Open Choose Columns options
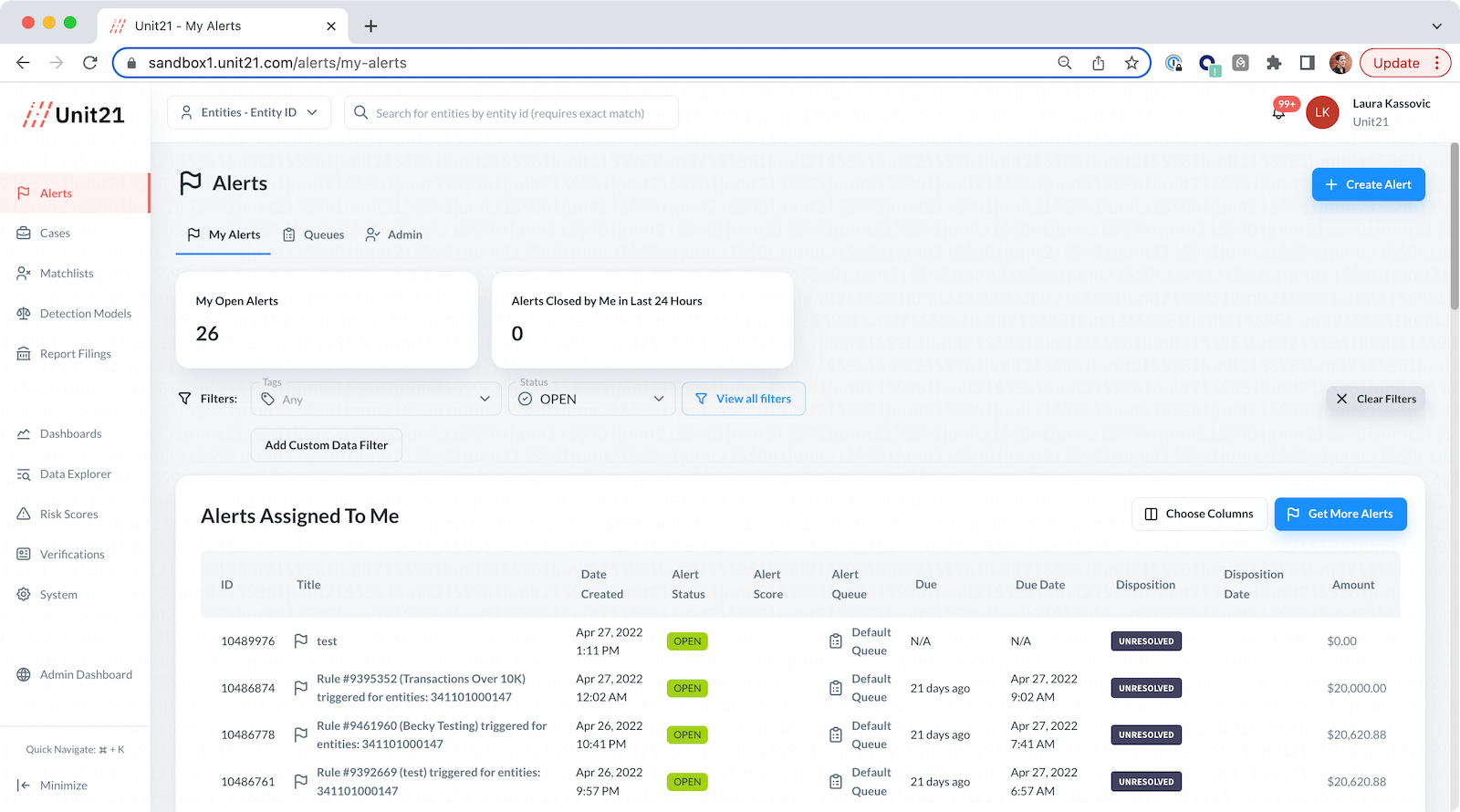1460x812 pixels. coord(1199,514)
